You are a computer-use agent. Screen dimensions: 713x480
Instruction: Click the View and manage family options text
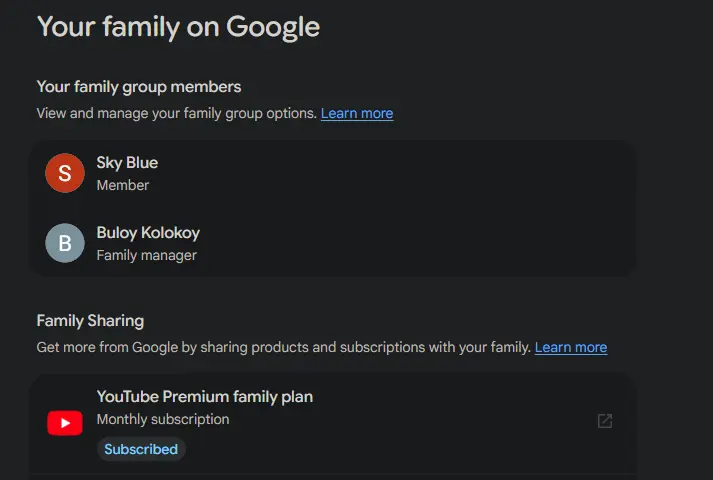coord(176,113)
